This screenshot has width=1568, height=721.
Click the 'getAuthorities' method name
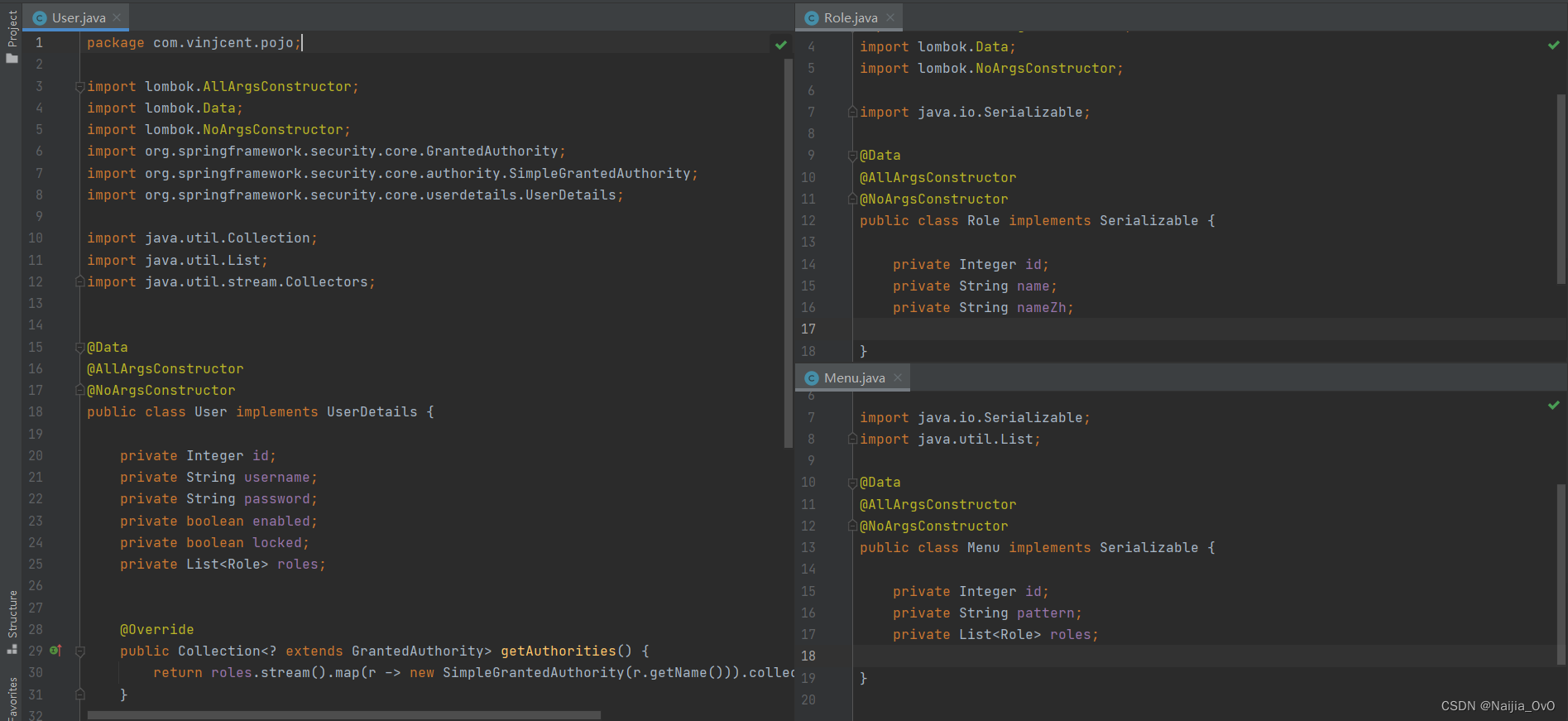559,651
